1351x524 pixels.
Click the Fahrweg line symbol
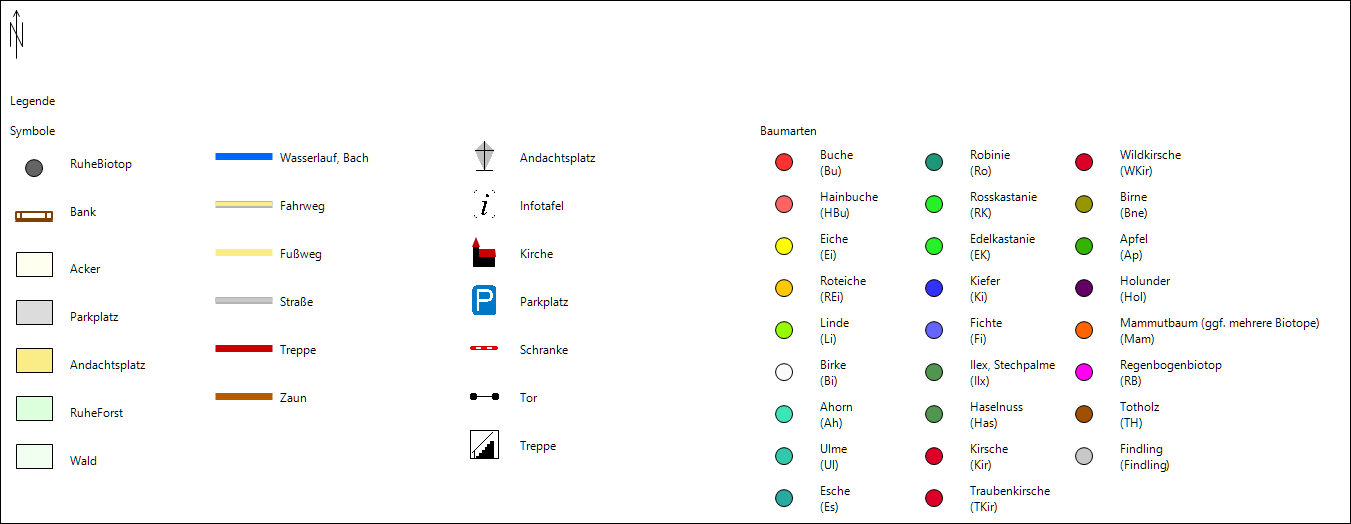point(244,204)
